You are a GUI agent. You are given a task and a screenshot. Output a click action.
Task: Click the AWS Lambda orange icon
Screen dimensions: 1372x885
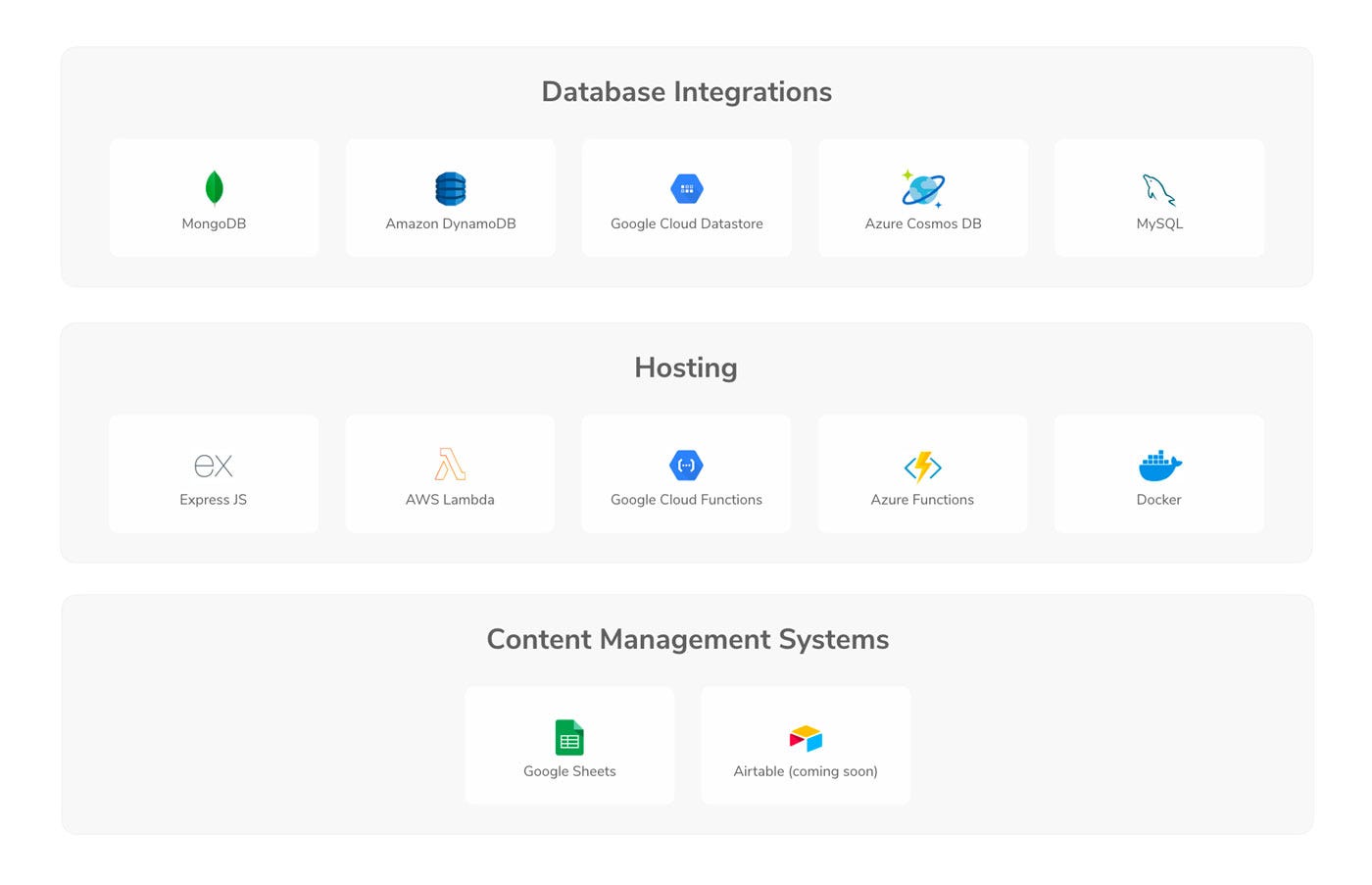(450, 465)
